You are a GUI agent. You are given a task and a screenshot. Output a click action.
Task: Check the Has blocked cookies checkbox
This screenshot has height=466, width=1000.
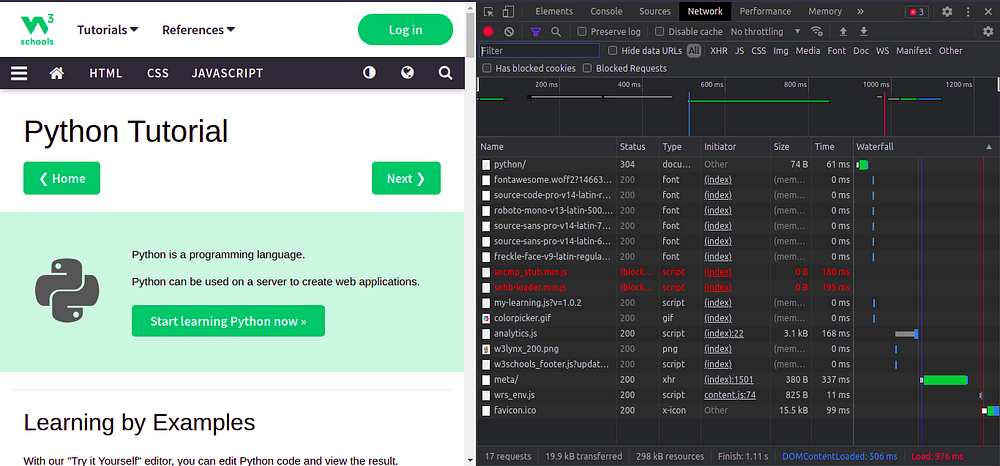487,68
